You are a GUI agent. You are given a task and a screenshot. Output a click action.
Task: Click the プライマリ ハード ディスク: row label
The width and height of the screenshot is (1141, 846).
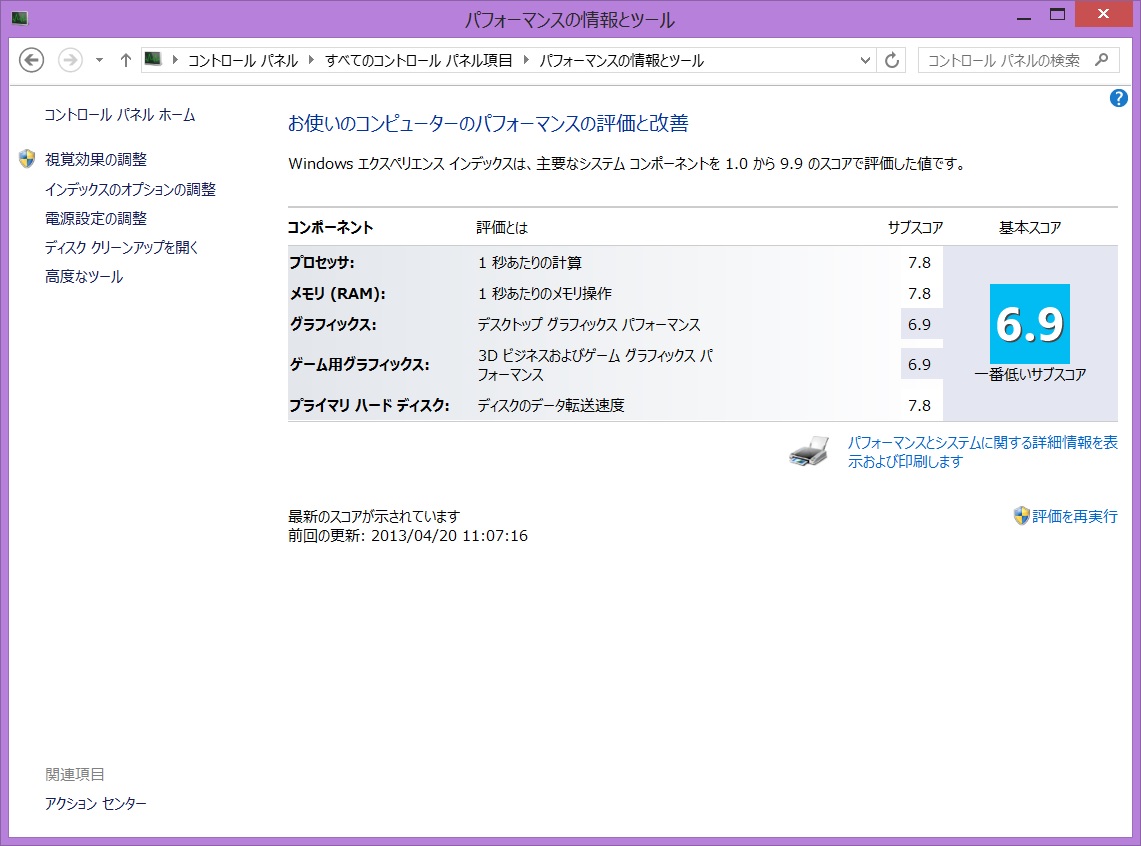[369, 405]
